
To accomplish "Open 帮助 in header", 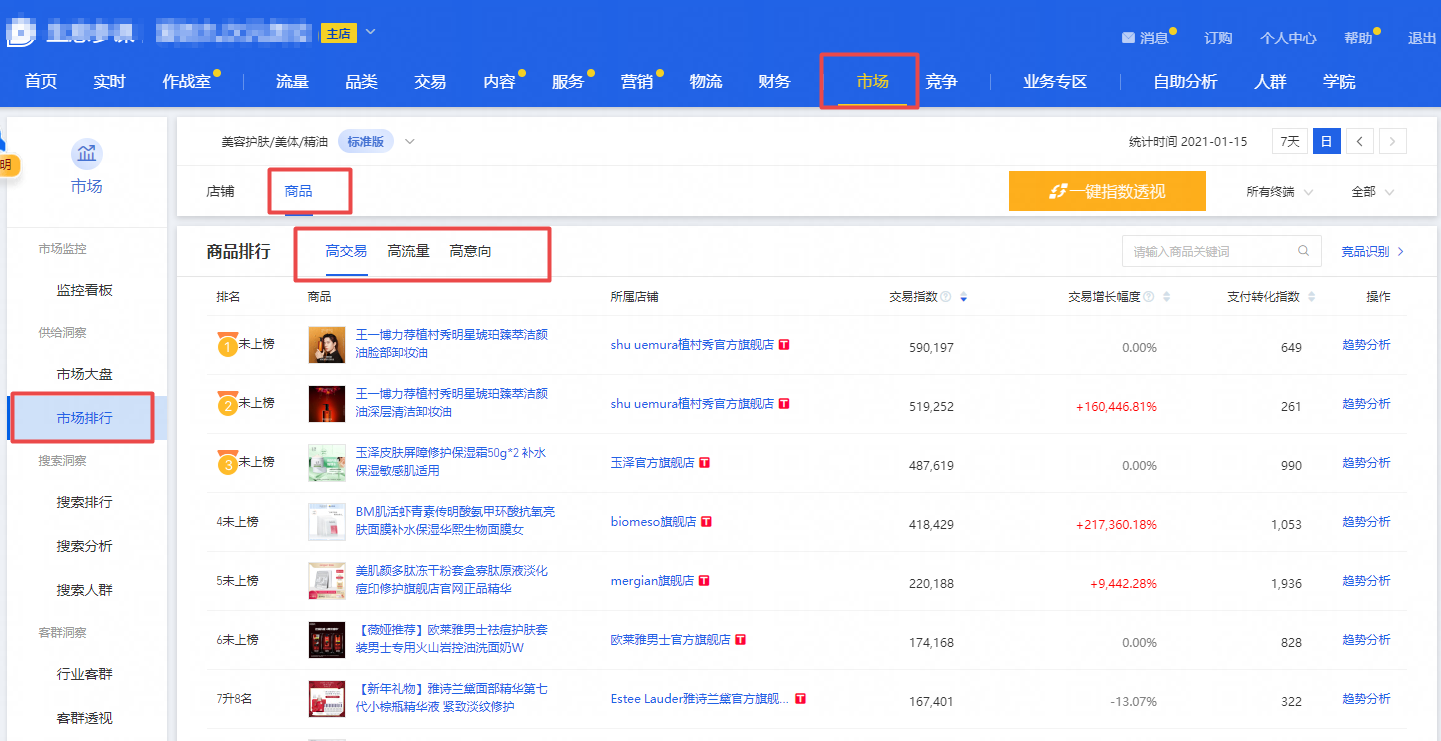I will coord(1358,38).
